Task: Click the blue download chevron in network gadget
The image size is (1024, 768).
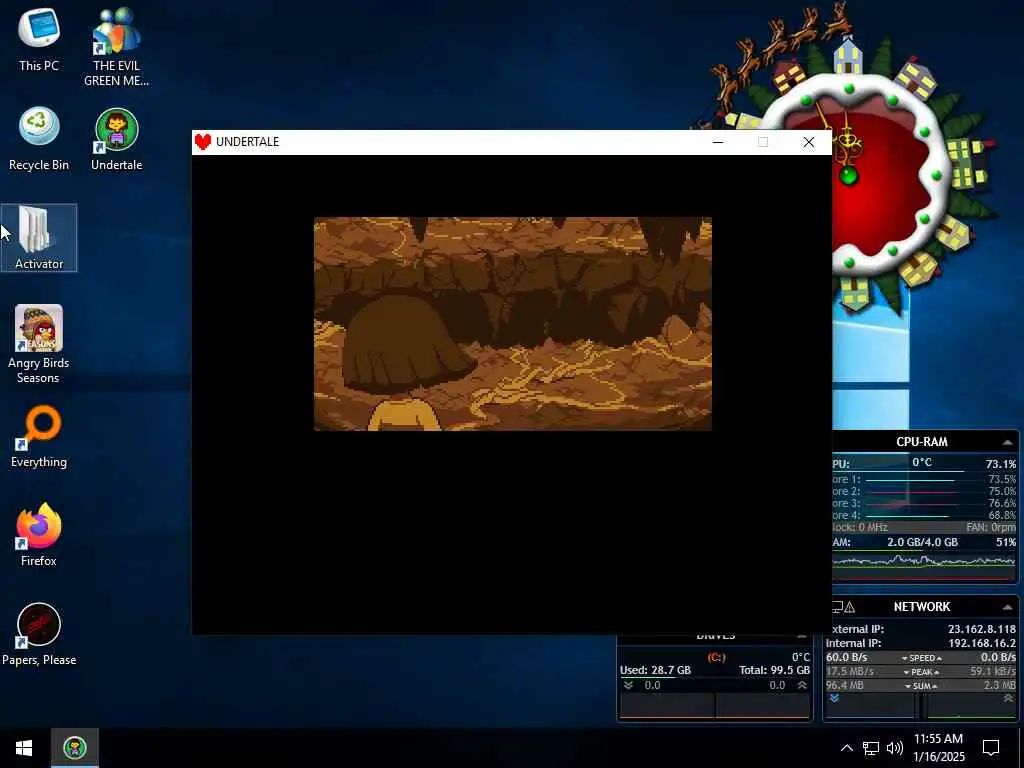Action: [x=834, y=698]
